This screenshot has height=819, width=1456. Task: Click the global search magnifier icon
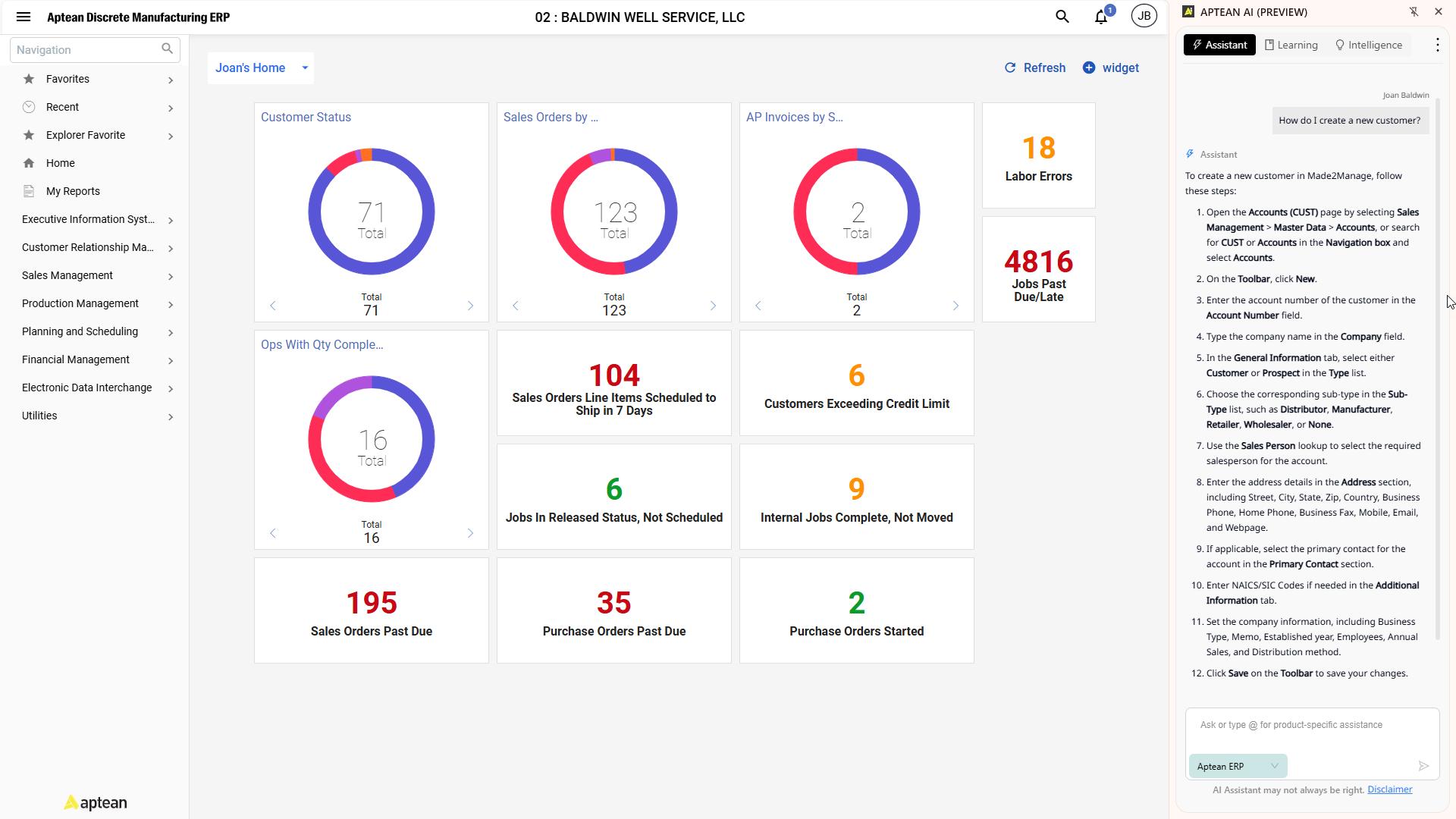point(1062,17)
